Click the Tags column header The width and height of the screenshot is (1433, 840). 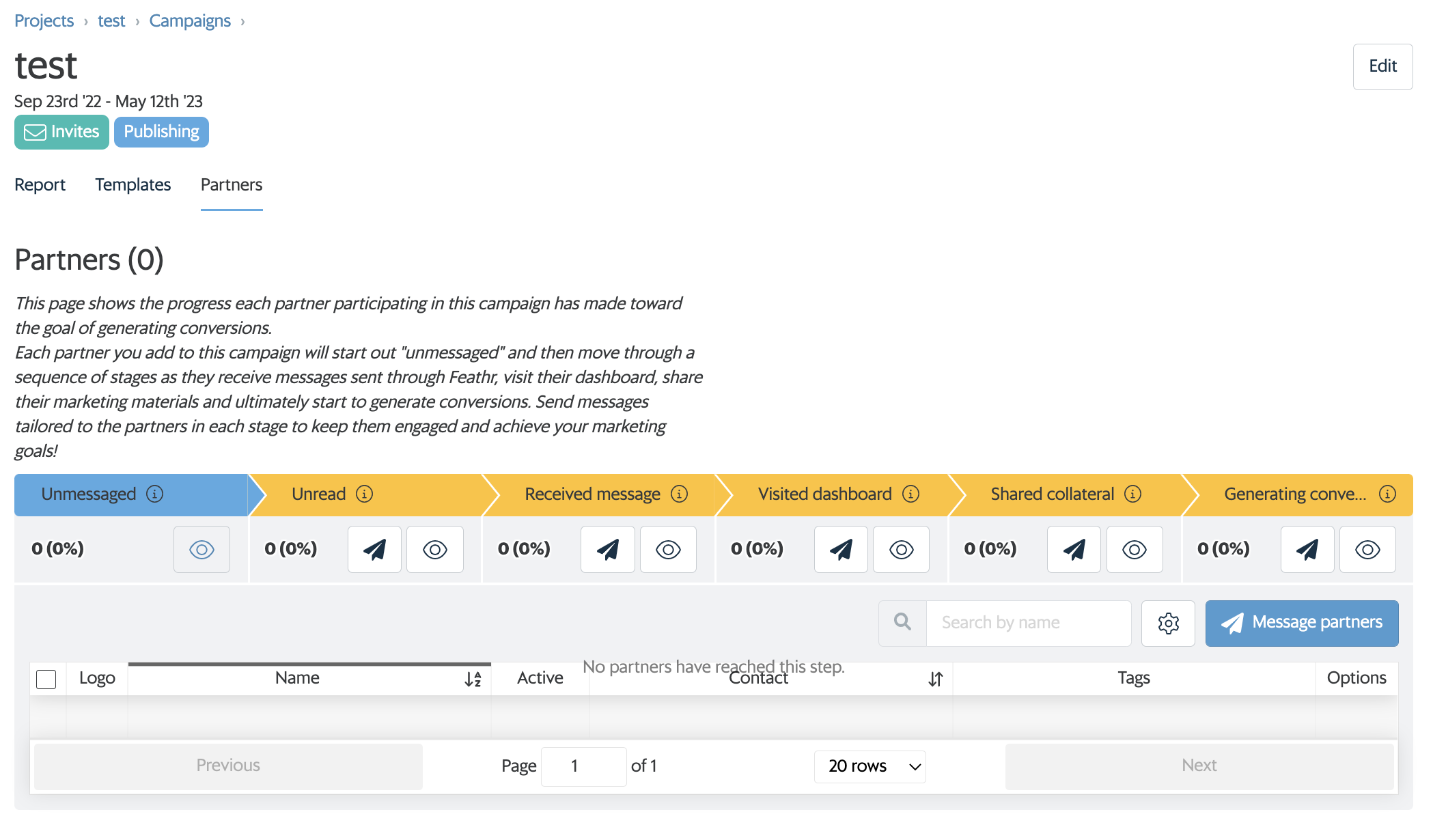point(1134,678)
